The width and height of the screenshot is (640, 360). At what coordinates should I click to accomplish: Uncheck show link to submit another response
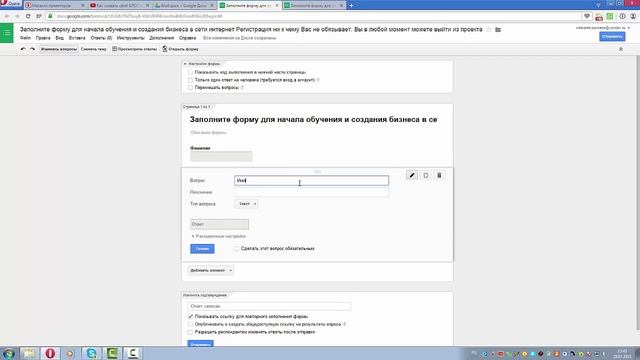190,316
